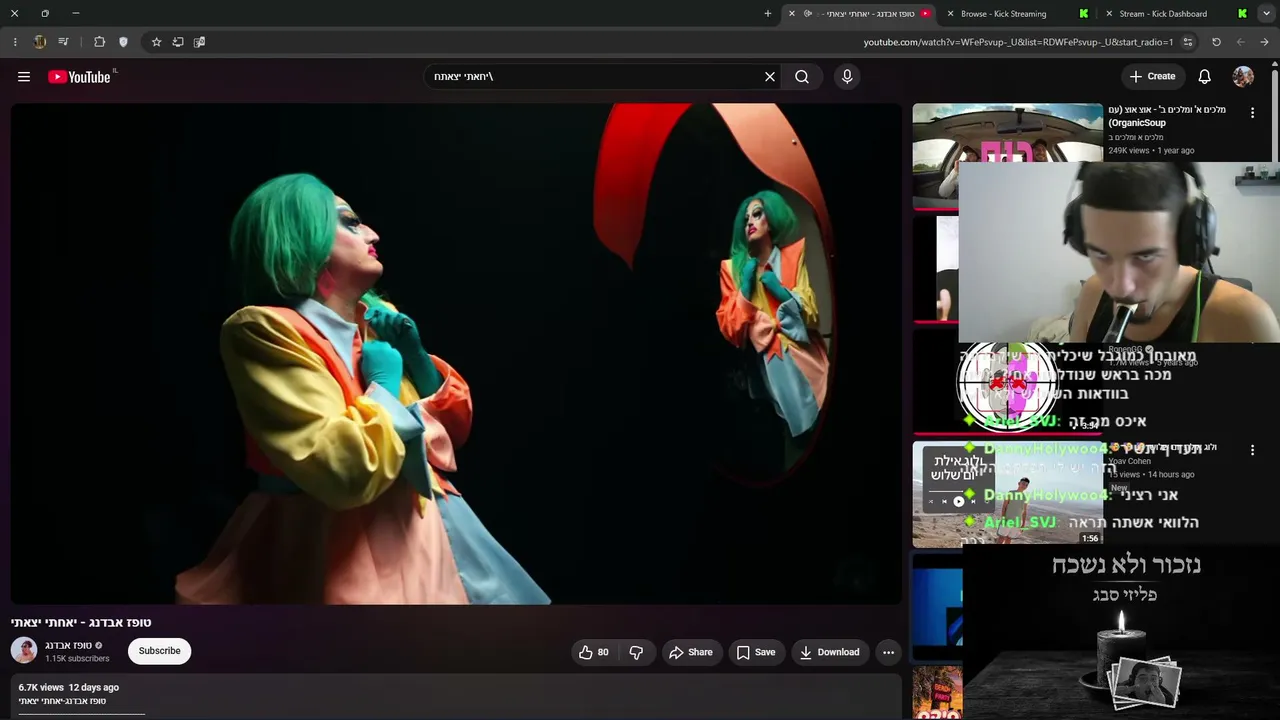Download this video
The image size is (1280, 720).
click(x=829, y=652)
